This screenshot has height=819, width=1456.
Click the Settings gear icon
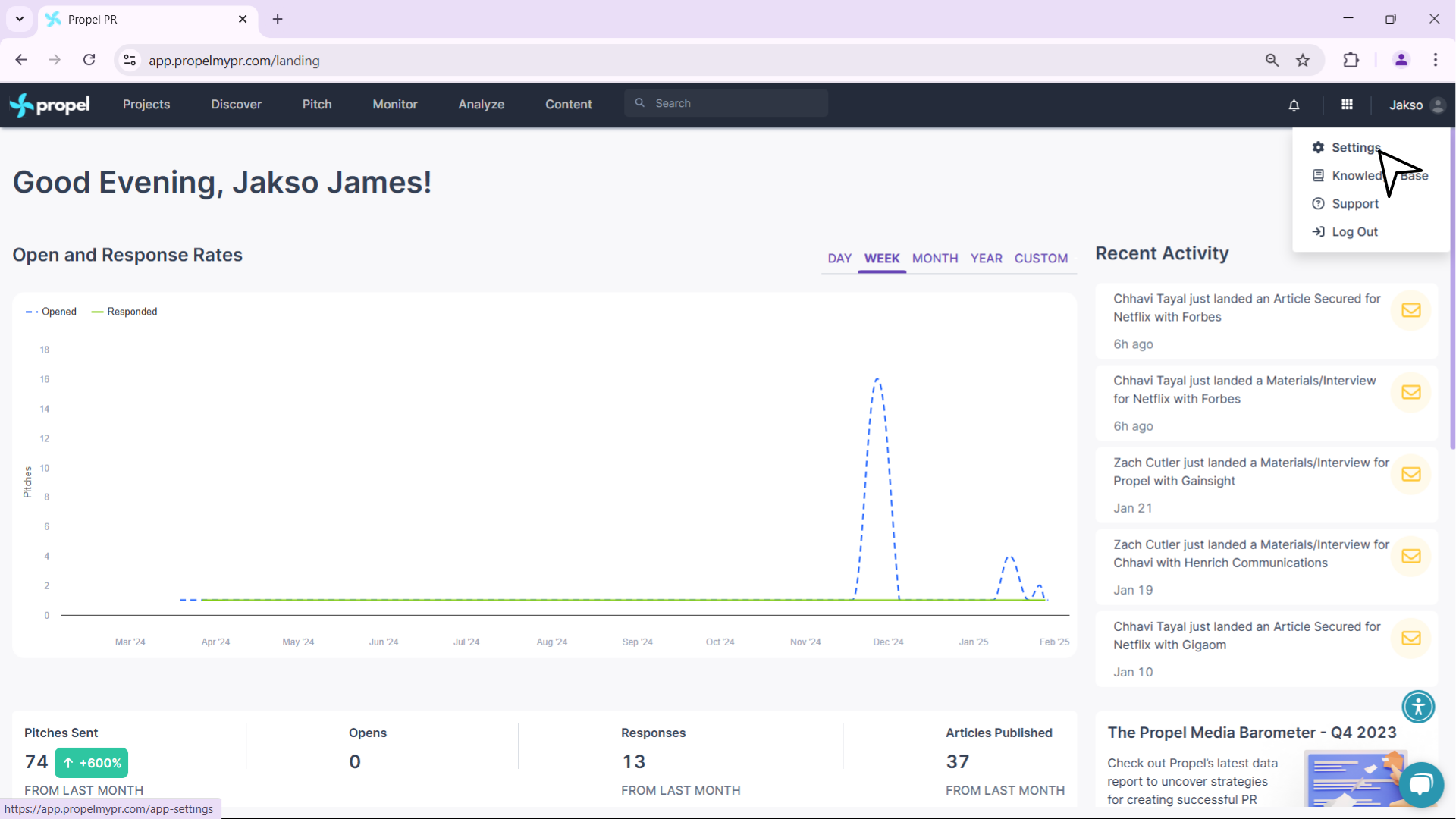(1318, 147)
